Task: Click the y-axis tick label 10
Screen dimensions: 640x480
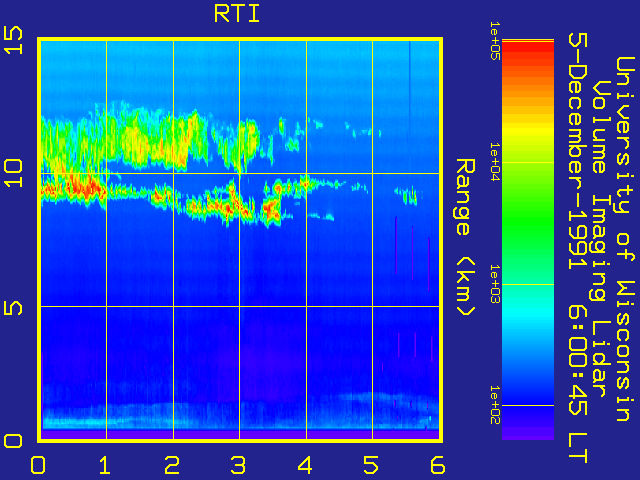Action: tap(13, 173)
